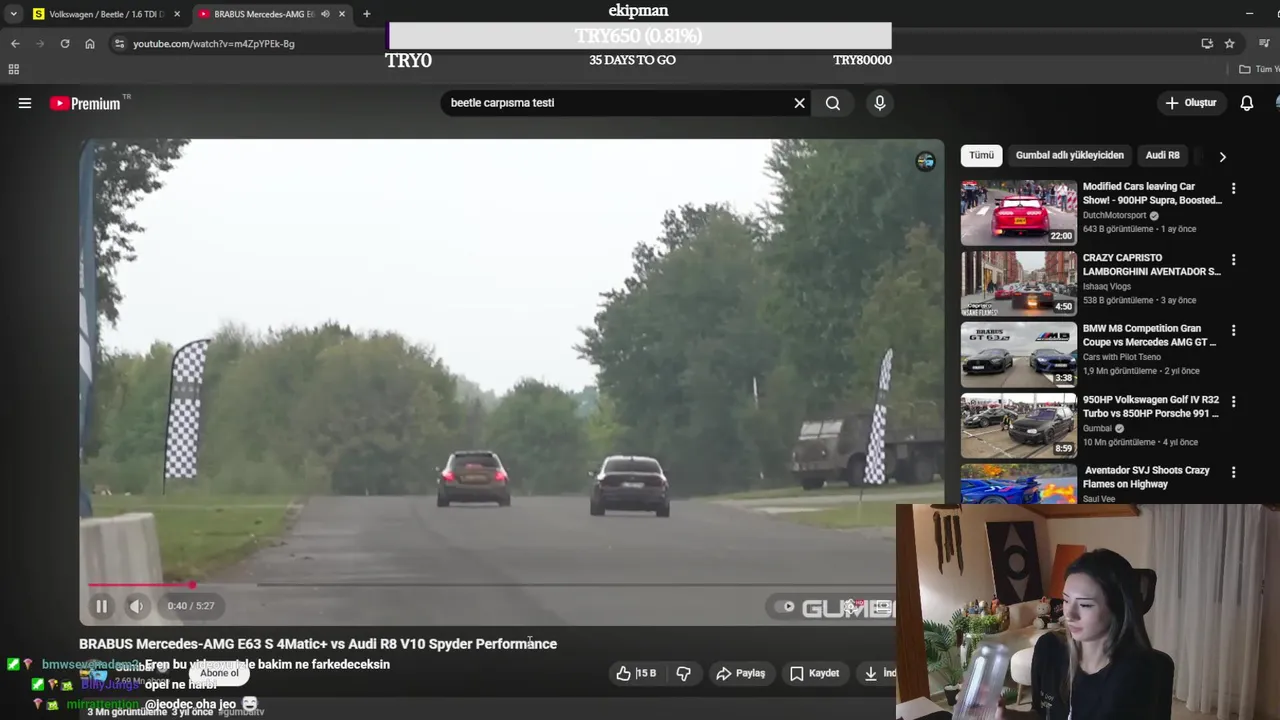
Task: Open BMW M8 Competition video thumbnail
Action: coord(1019,355)
